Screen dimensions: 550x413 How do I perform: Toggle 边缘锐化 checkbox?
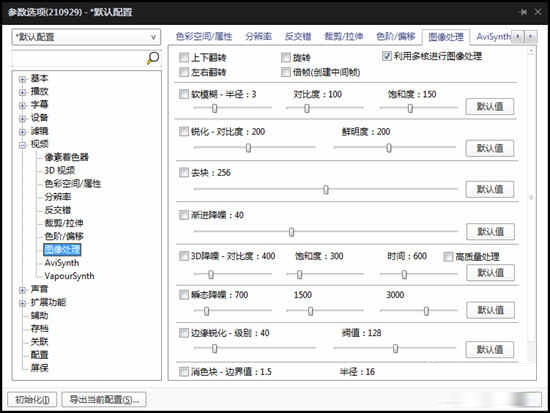pos(184,333)
